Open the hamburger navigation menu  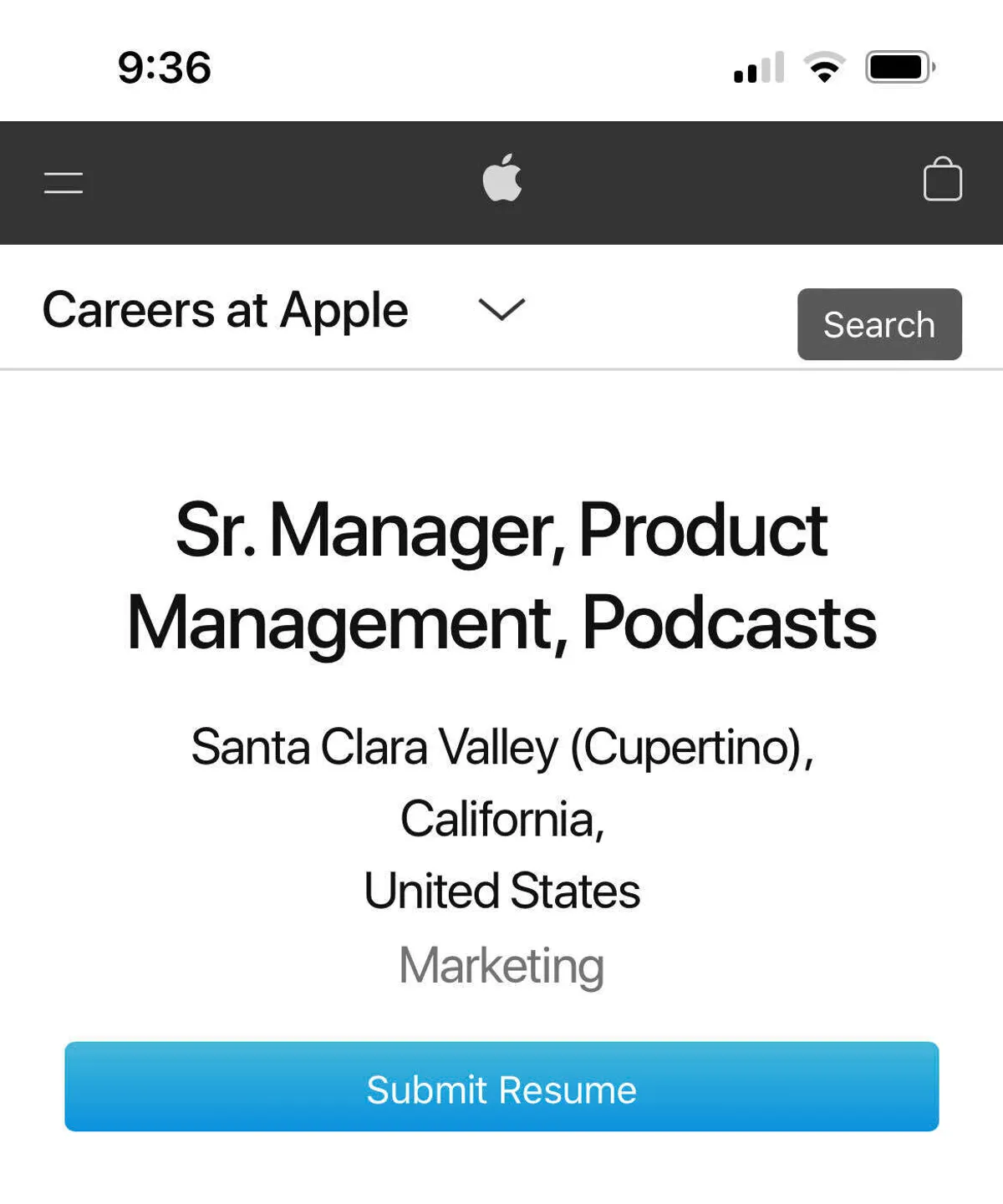pos(64,182)
